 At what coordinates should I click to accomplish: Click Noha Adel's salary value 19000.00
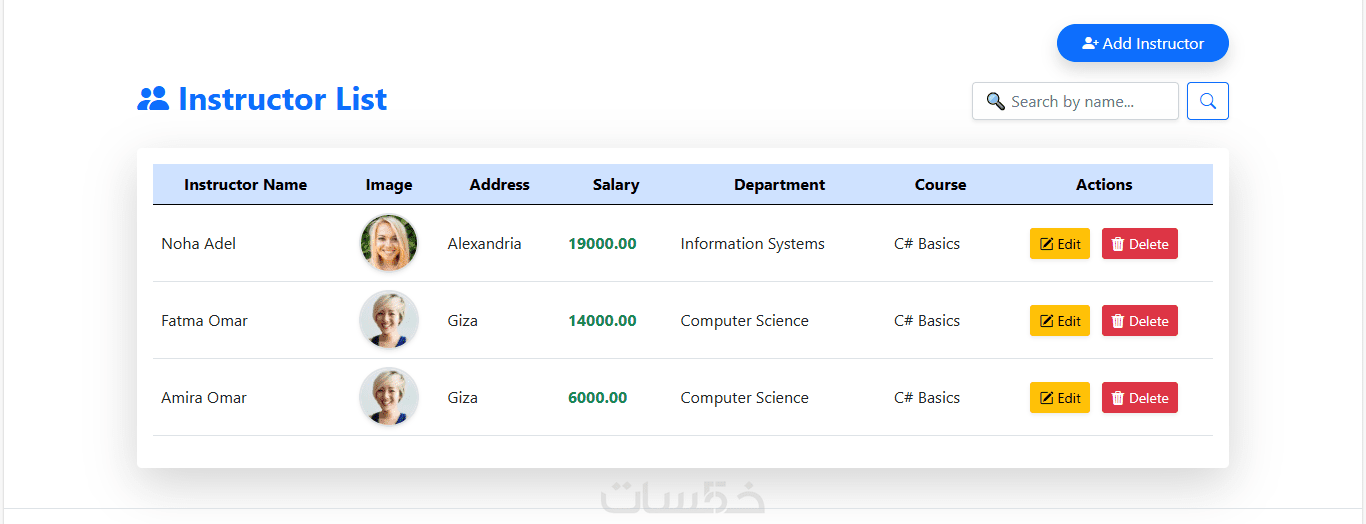click(602, 244)
